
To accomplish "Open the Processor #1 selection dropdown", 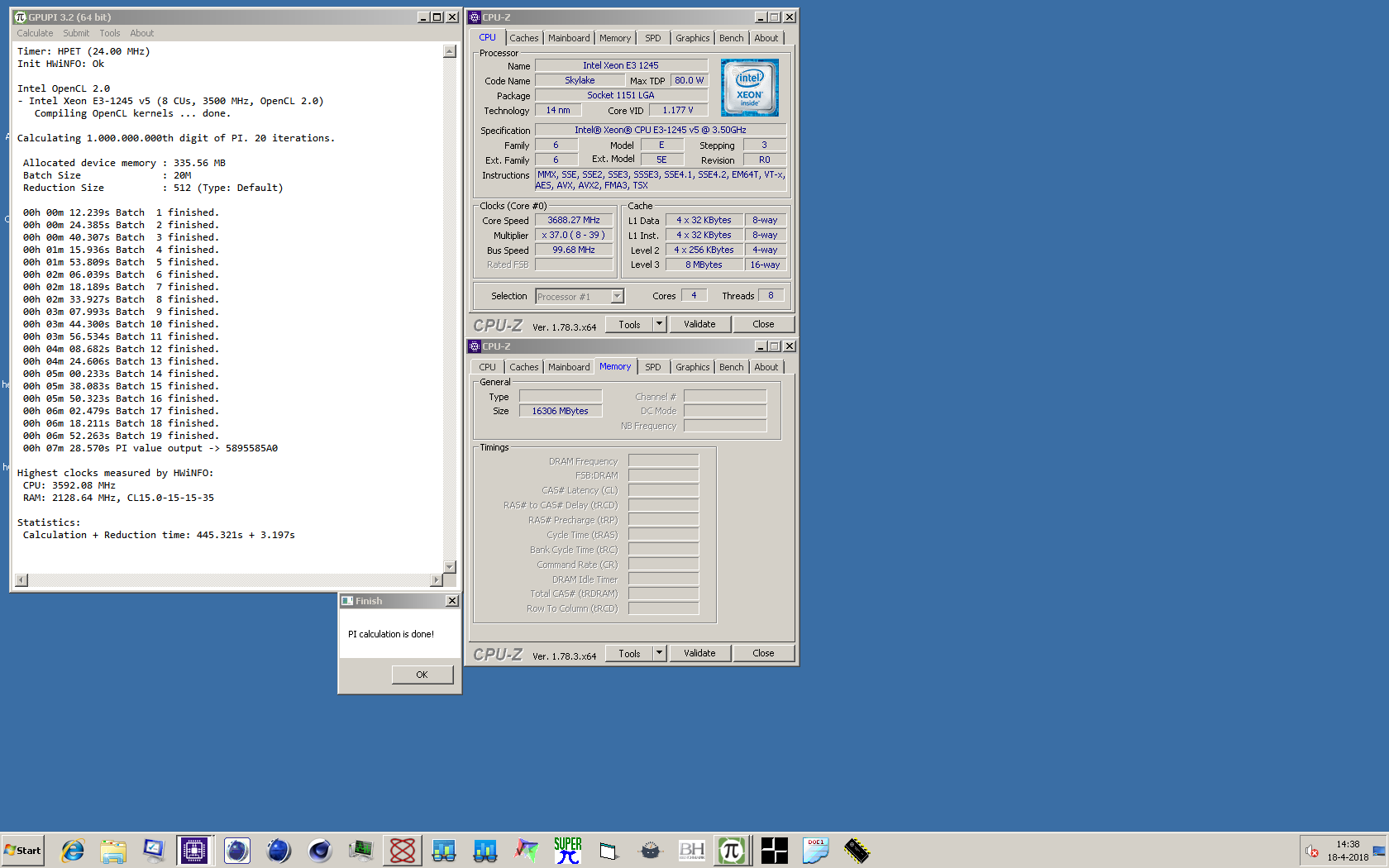I will [580, 296].
